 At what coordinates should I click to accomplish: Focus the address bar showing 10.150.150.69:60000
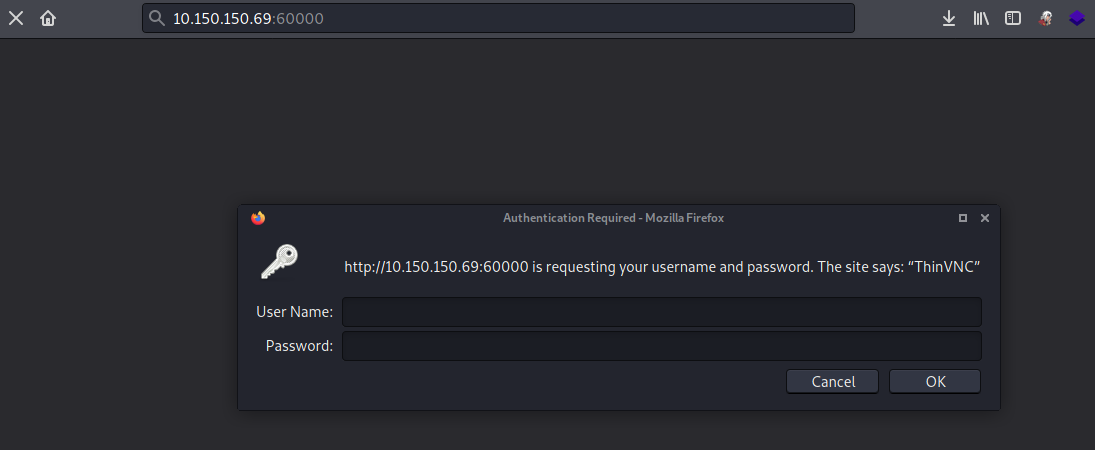498,18
